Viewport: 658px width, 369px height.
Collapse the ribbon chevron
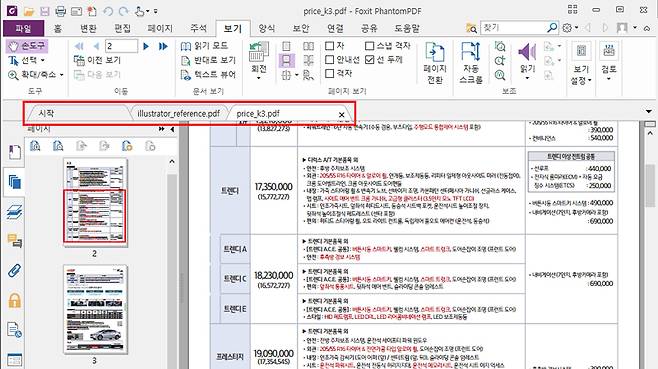click(647, 28)
